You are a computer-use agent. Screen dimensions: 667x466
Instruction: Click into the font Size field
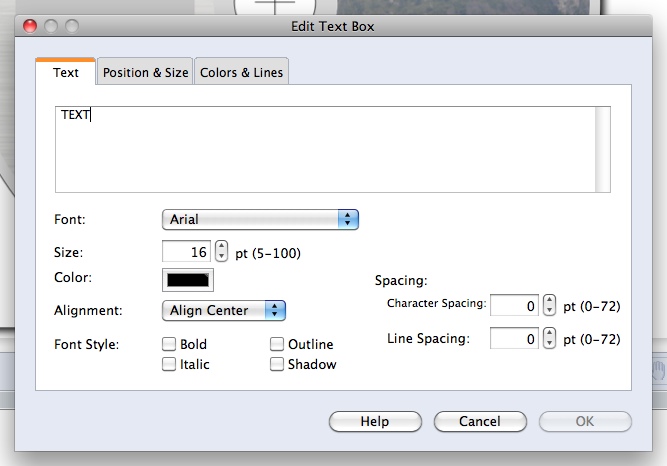[187, 253]
